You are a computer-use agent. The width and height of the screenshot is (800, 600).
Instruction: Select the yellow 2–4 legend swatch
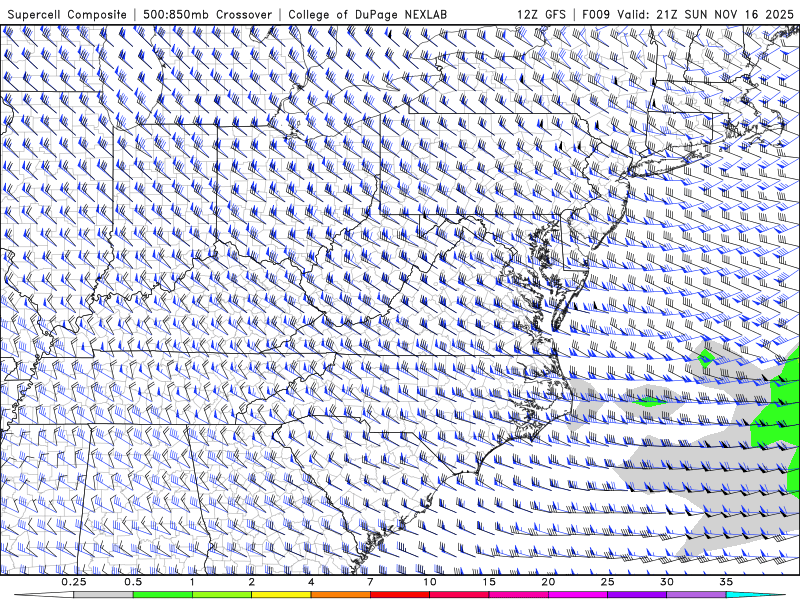tap(281, 595)
